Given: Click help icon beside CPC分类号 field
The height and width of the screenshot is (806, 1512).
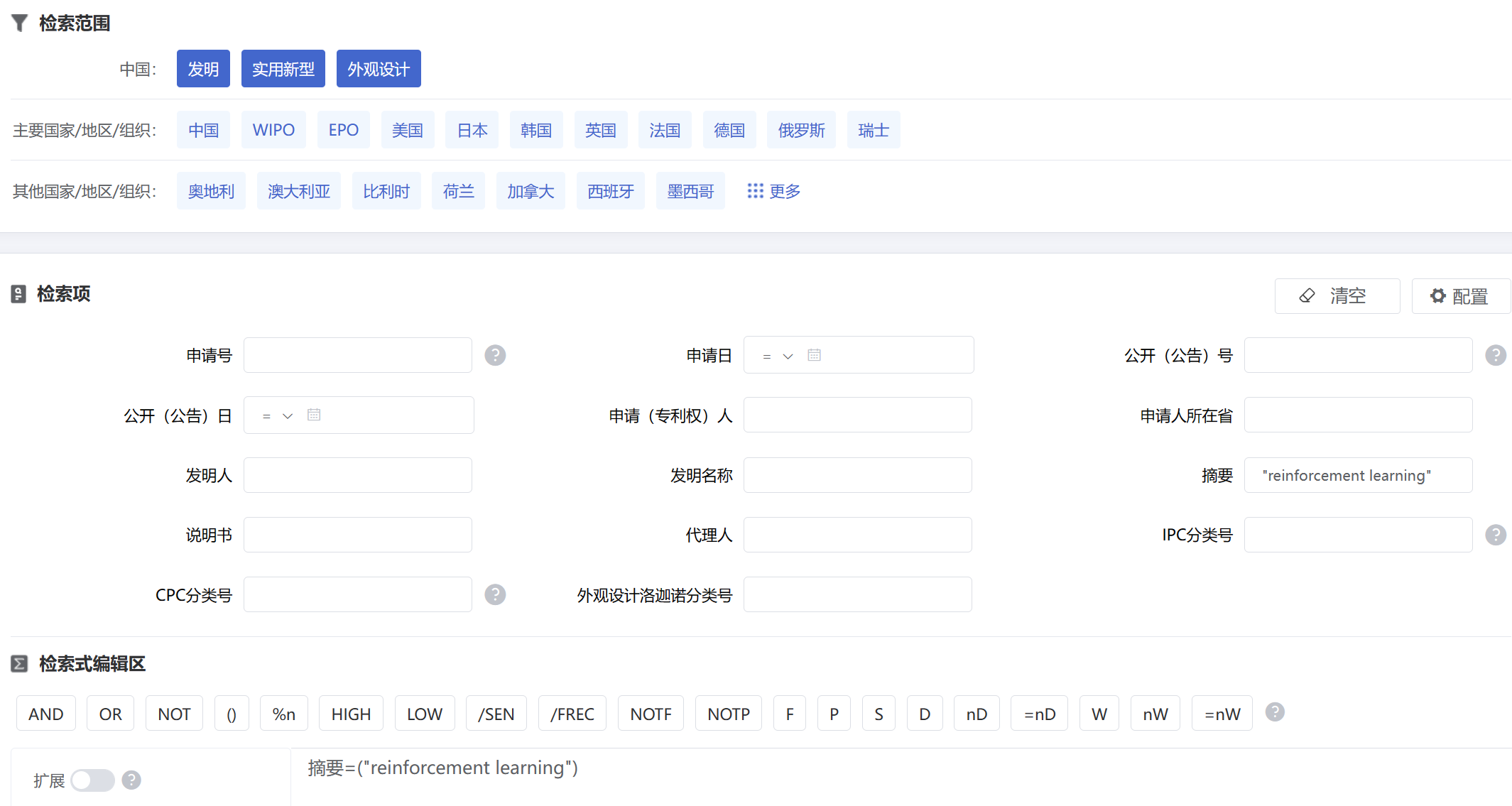Looking at the screenshot, I should [x=495, y=594].
